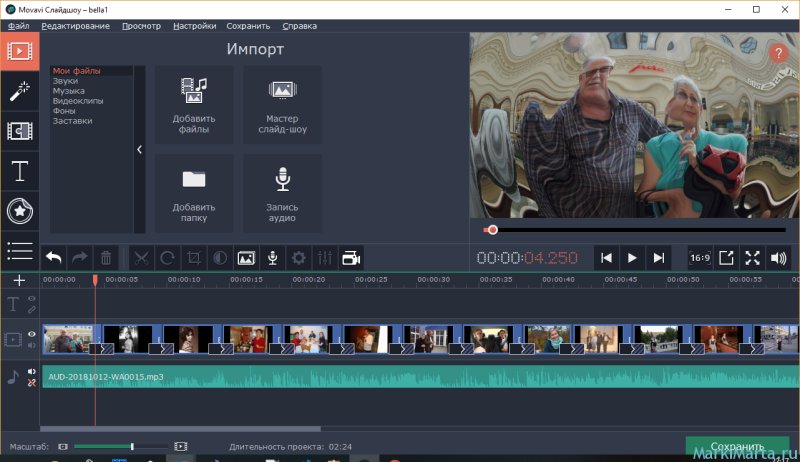Click zoom-out icon next to Масштаб
Image resolution: width=800 pixels, height=462 pixels.
[x=63, y=447]
